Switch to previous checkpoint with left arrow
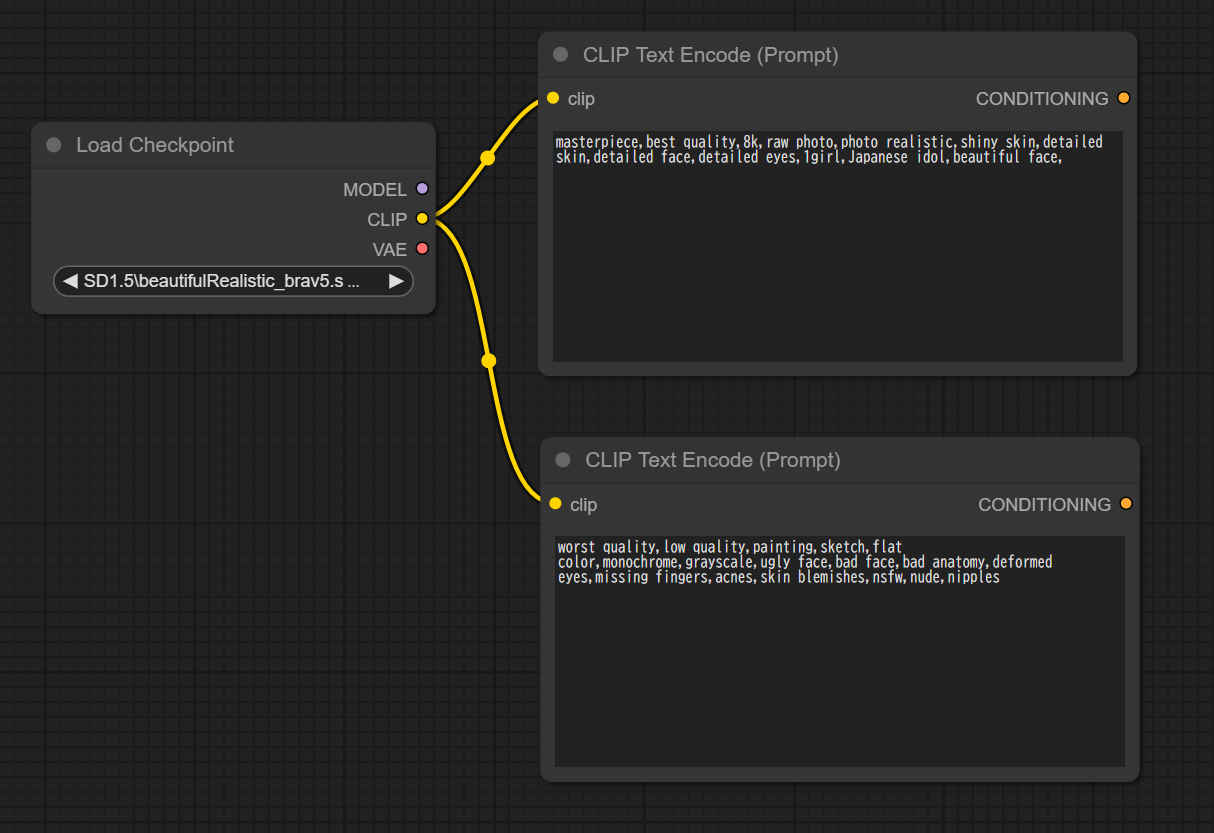The height and width of the screenshot is (833, 1214). (70, 282)
